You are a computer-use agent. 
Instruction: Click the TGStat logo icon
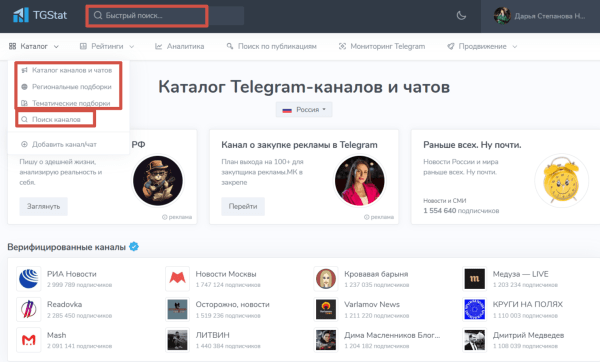pos(21,15)
